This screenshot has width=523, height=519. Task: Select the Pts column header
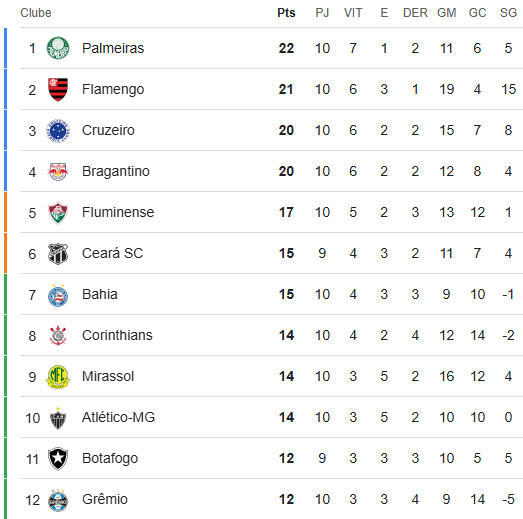pyautogui.click(x=286, y=13)
